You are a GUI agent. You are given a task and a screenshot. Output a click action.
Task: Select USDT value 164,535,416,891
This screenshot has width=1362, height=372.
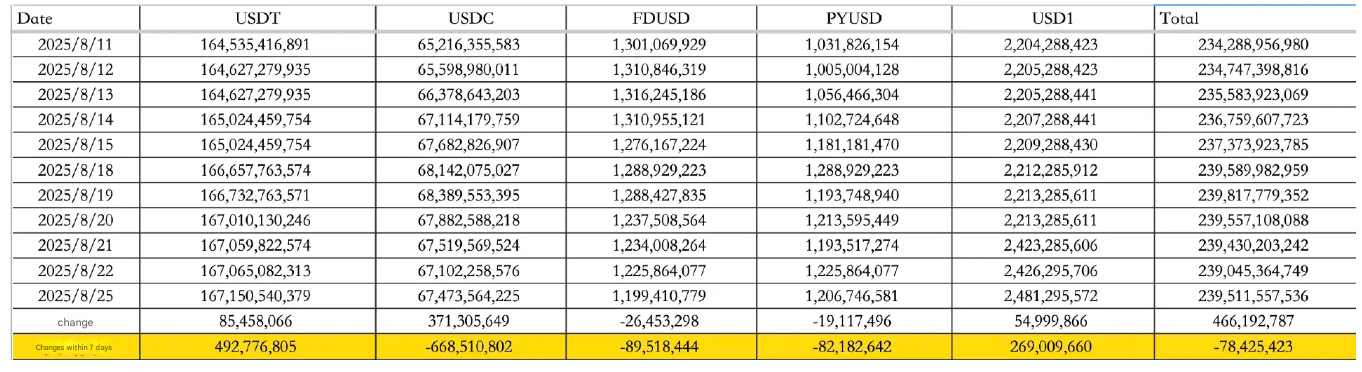(x=258, y=44)
